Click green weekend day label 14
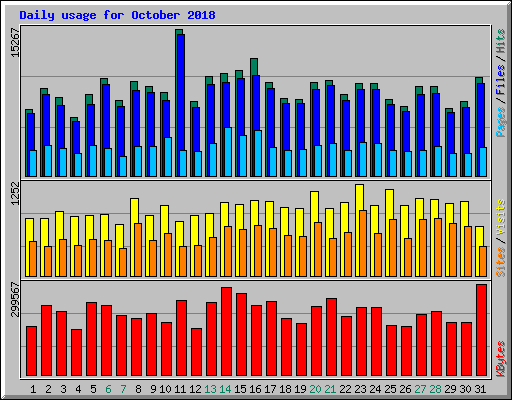Screen dimensions: 512x400 tap(225, 389)
